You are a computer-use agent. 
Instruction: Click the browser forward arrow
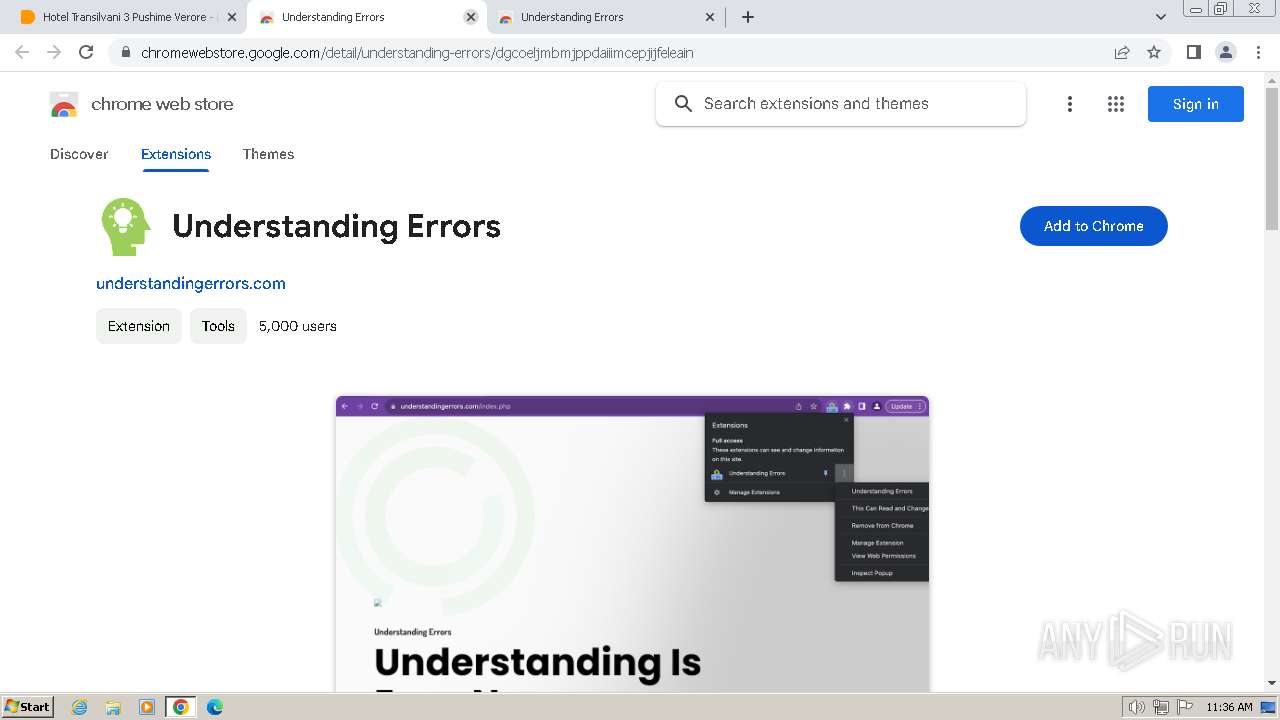click(54, 52)
